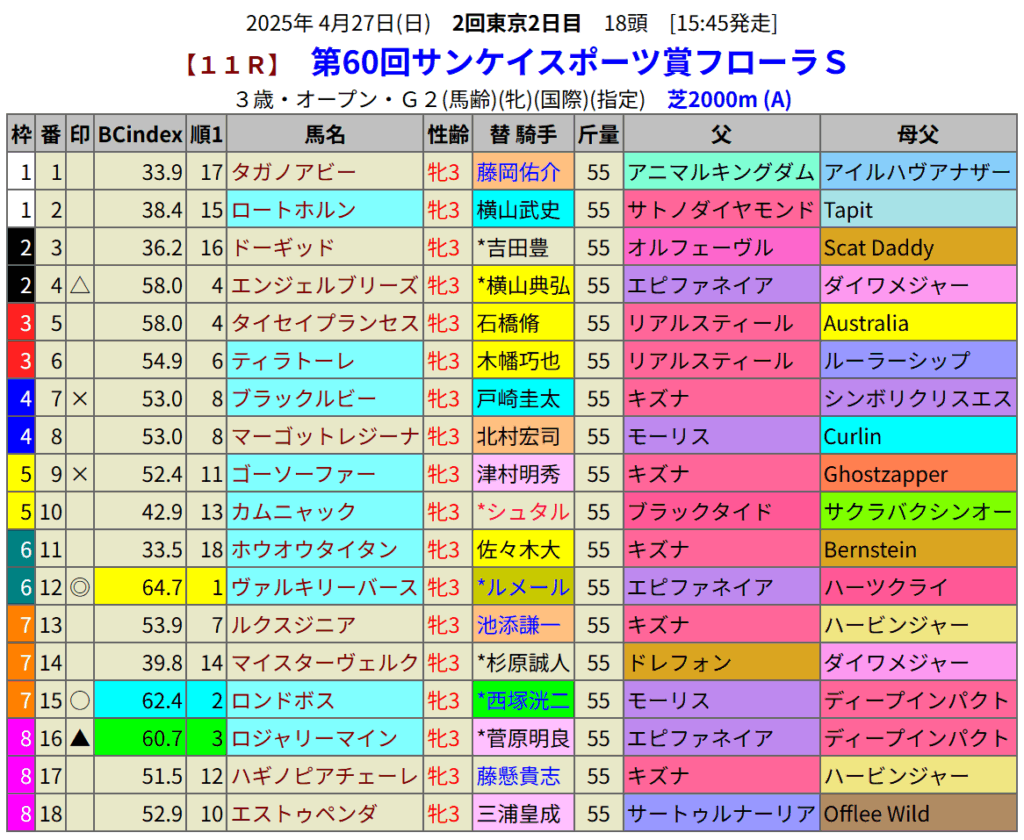Click the ○ mark next to ロンドボス

pyautogui.click(x=80, y=700)
